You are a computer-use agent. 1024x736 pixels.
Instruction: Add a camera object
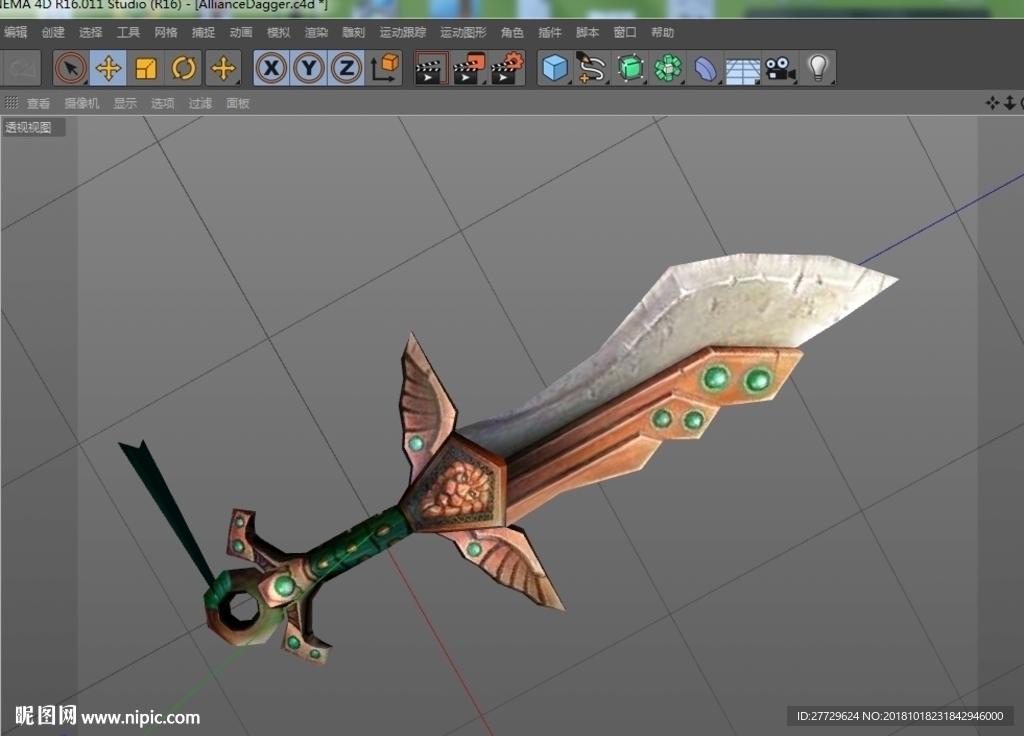[x=780, y=68]
